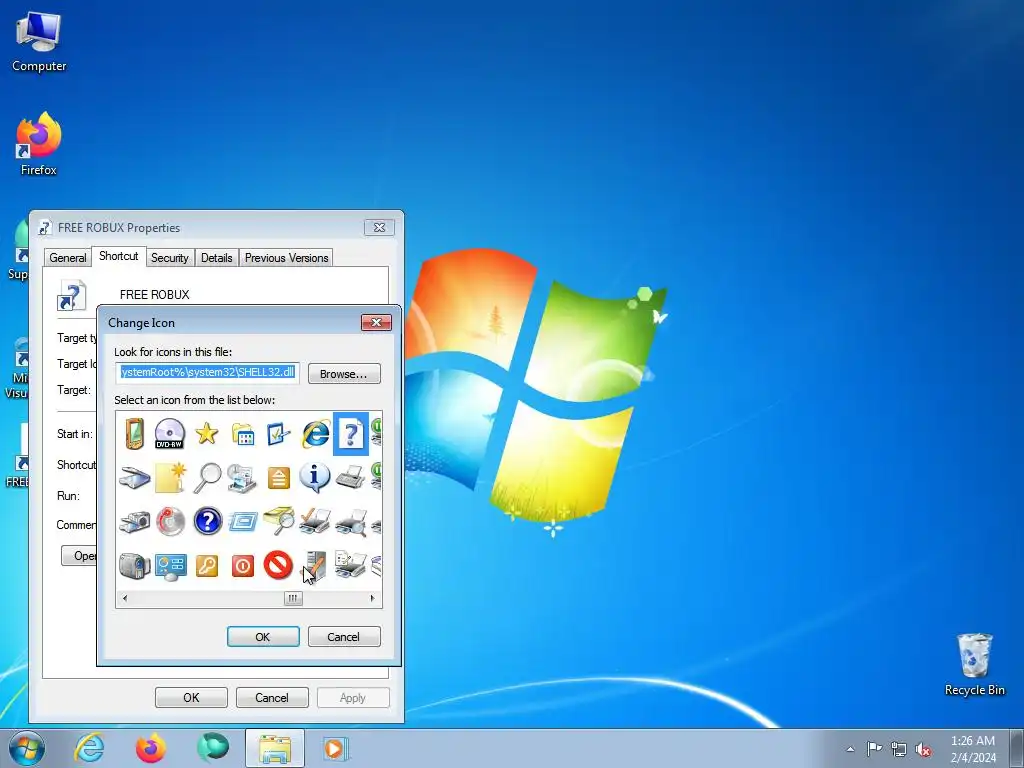1024x768 pixels.
Task: Select the red prohibited circle icon
Action: (x=278, y=565)
